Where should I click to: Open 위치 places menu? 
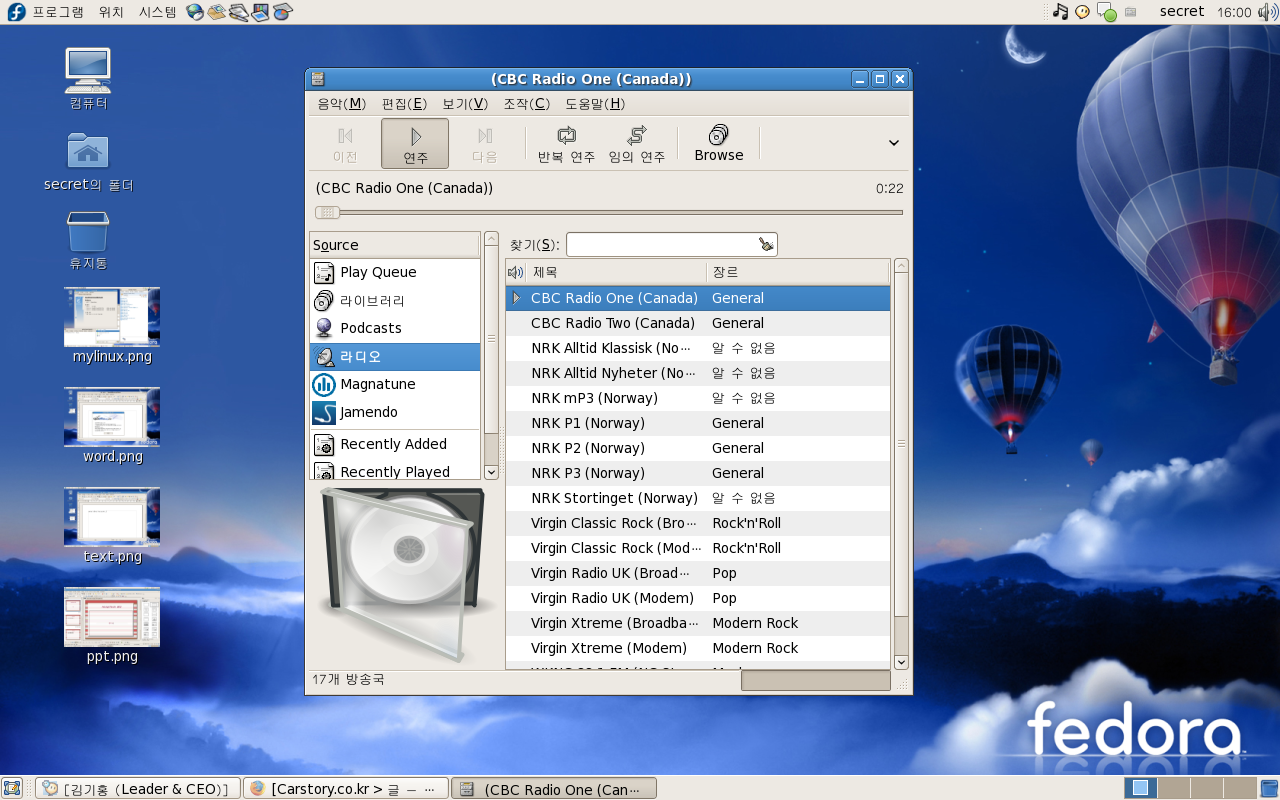point(111,12)
